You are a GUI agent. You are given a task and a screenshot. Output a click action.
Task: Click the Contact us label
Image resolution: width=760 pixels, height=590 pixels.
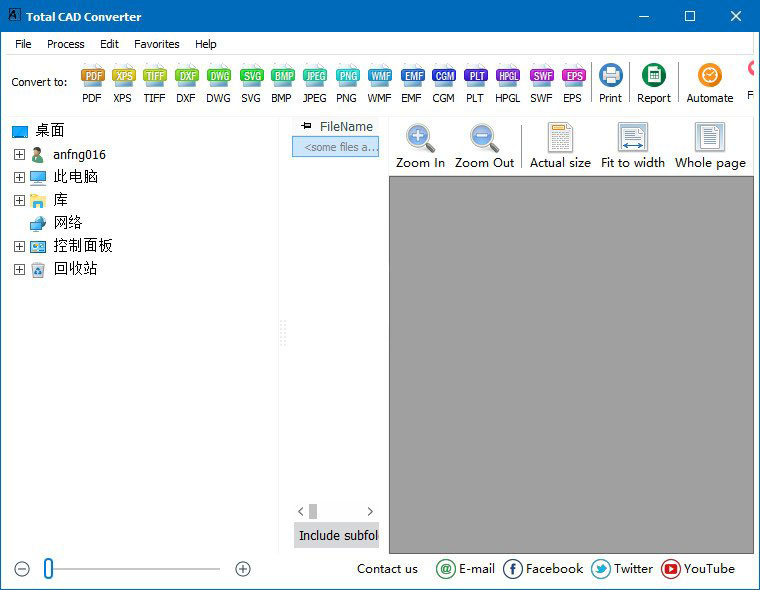(387, 569)
